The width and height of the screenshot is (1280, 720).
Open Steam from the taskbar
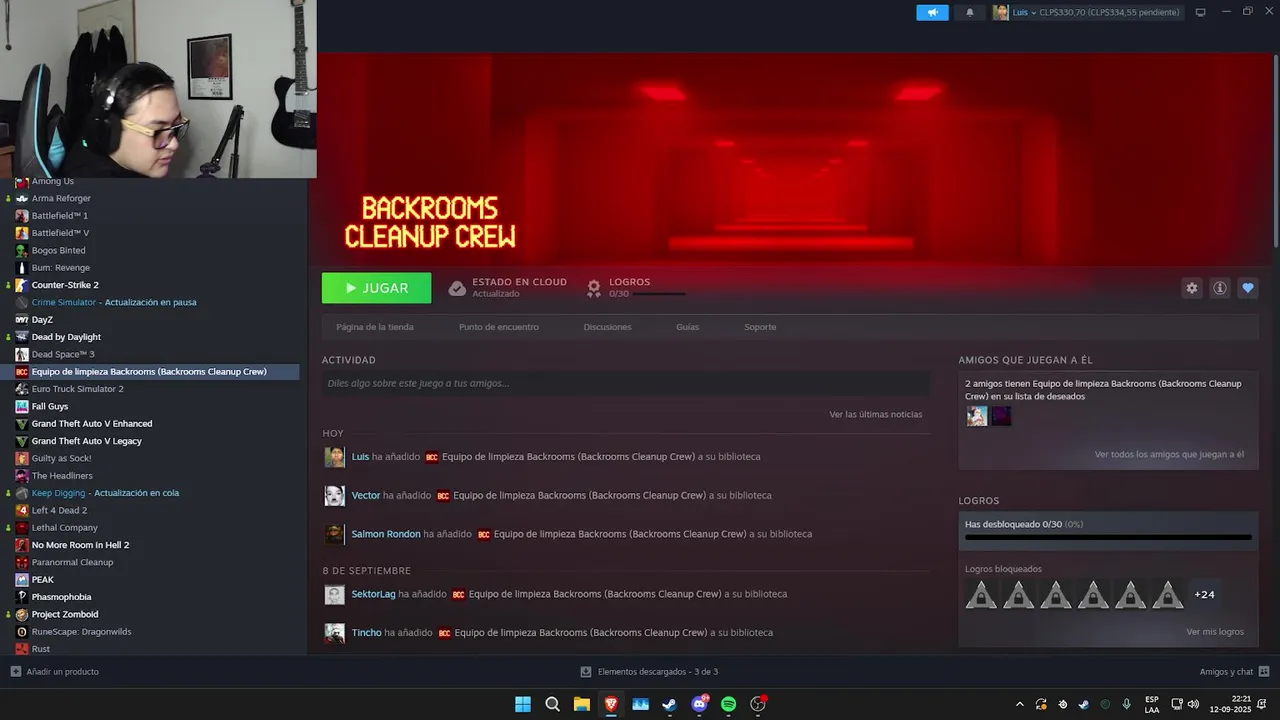tap(670, 704)
